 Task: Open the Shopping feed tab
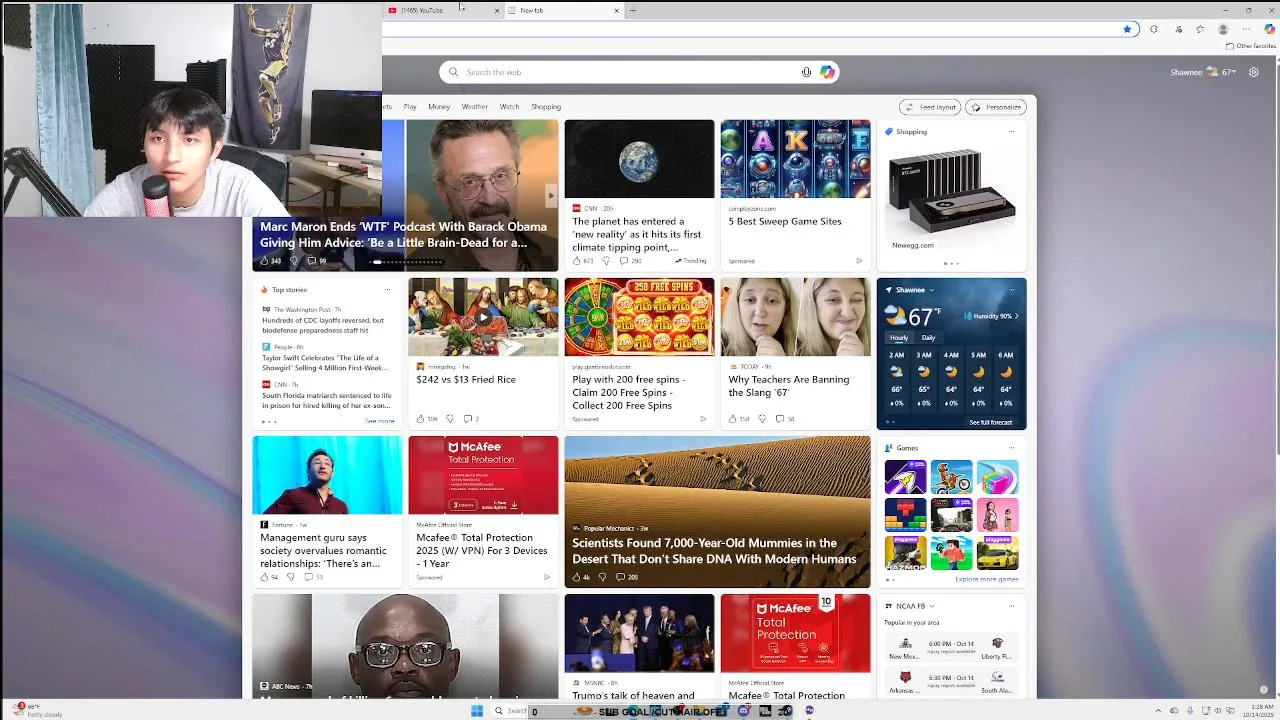(x=546, y=107)
